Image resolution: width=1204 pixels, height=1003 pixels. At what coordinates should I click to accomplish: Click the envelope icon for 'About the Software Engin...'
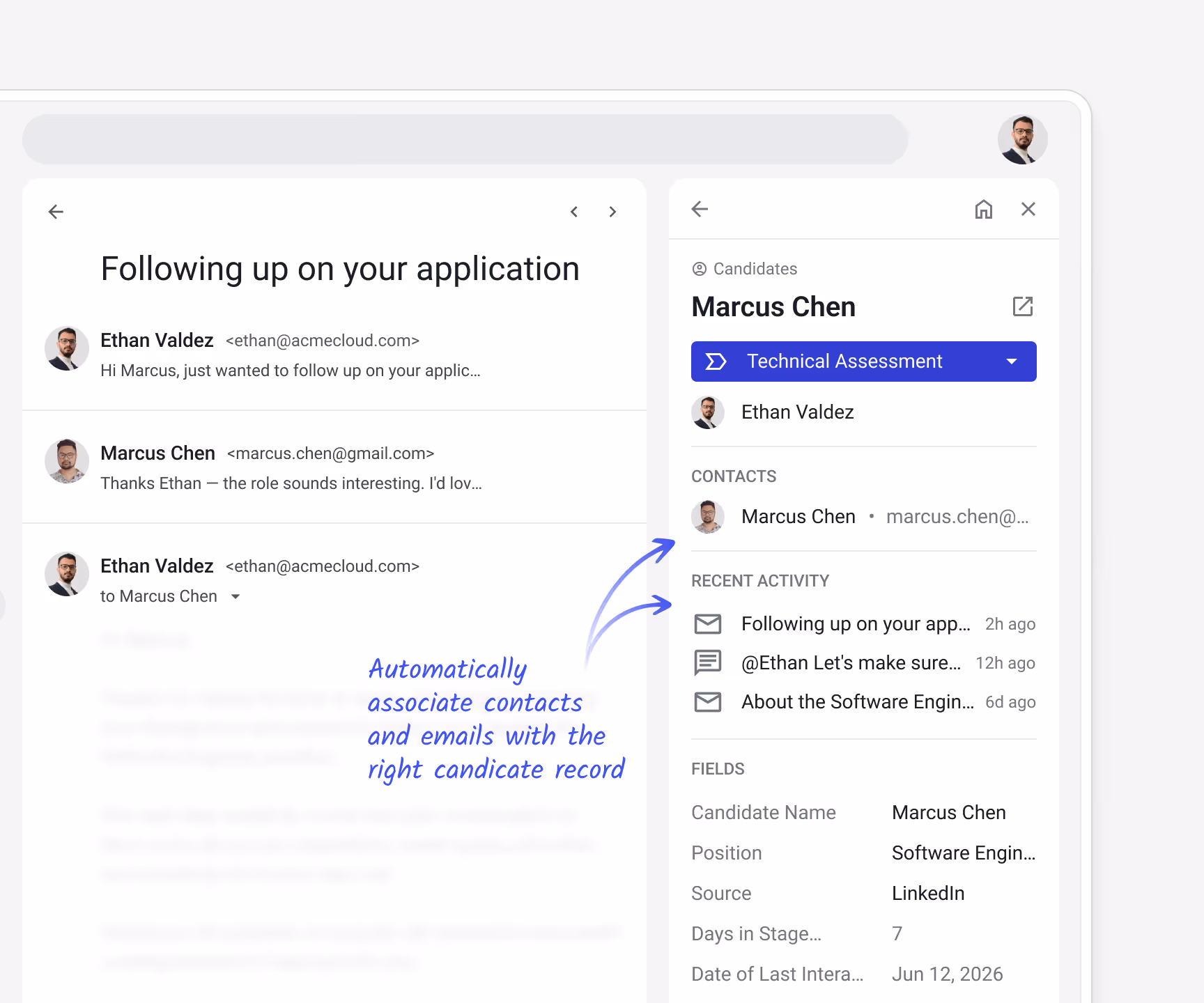pyautogui.click(x=708, y=702)
